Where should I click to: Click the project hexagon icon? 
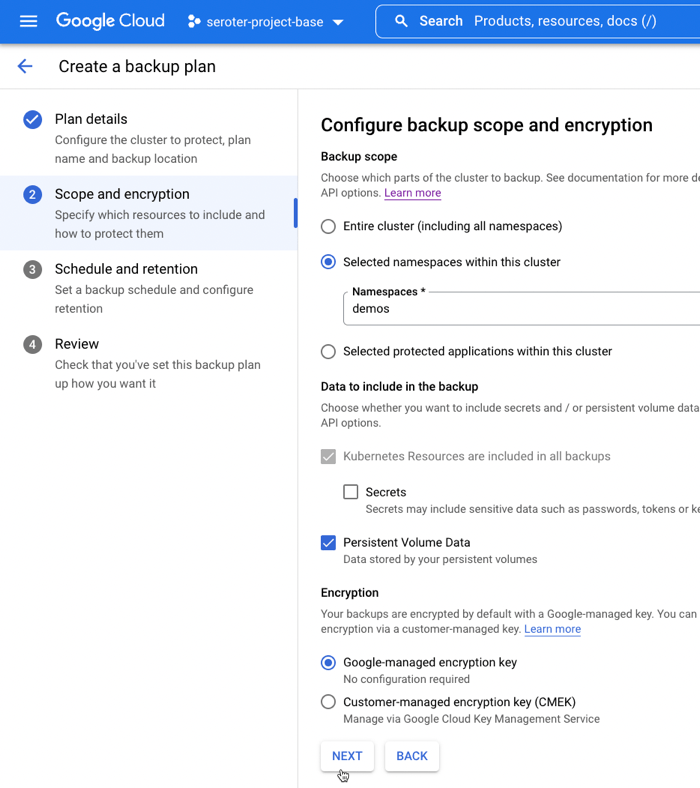(x=194, y=21)
